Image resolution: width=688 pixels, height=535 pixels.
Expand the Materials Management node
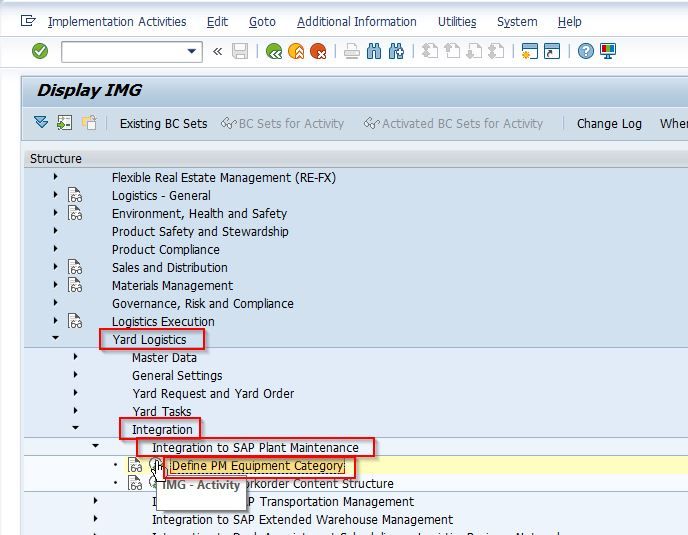[x=55, y=284]
